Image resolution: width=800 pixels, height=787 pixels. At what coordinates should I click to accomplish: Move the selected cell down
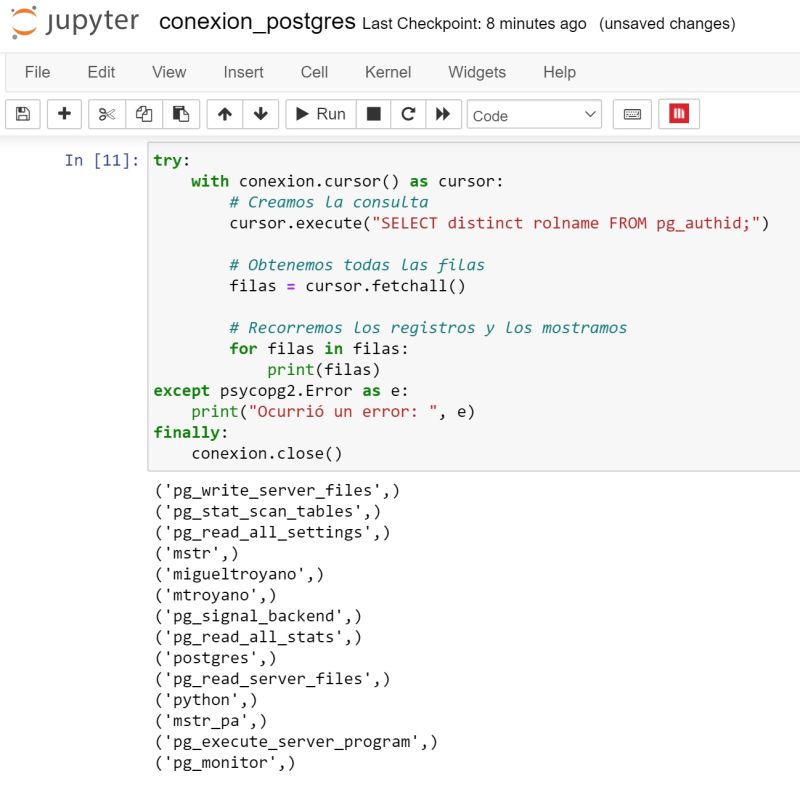pyautogui.click(x=261, y=113)
